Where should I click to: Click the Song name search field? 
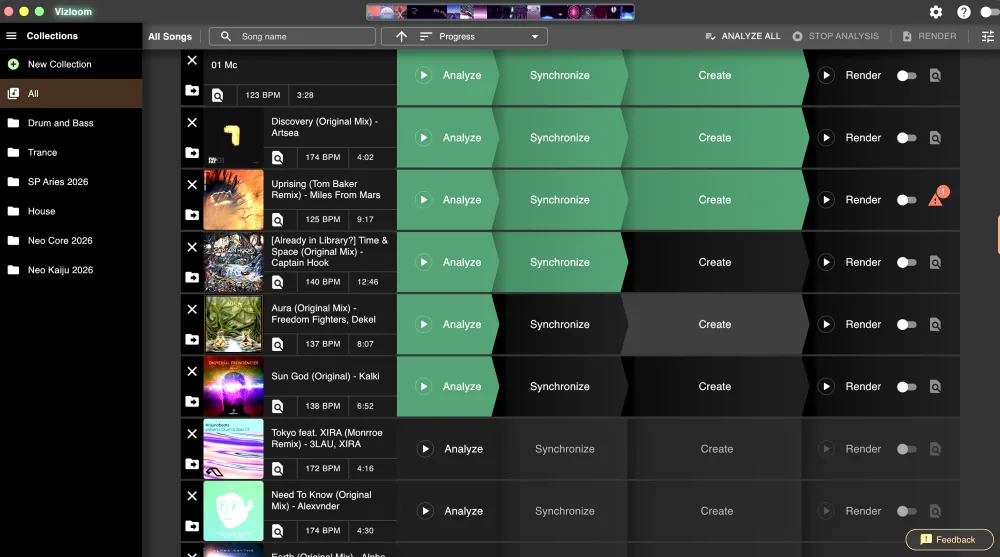[292, 36]
